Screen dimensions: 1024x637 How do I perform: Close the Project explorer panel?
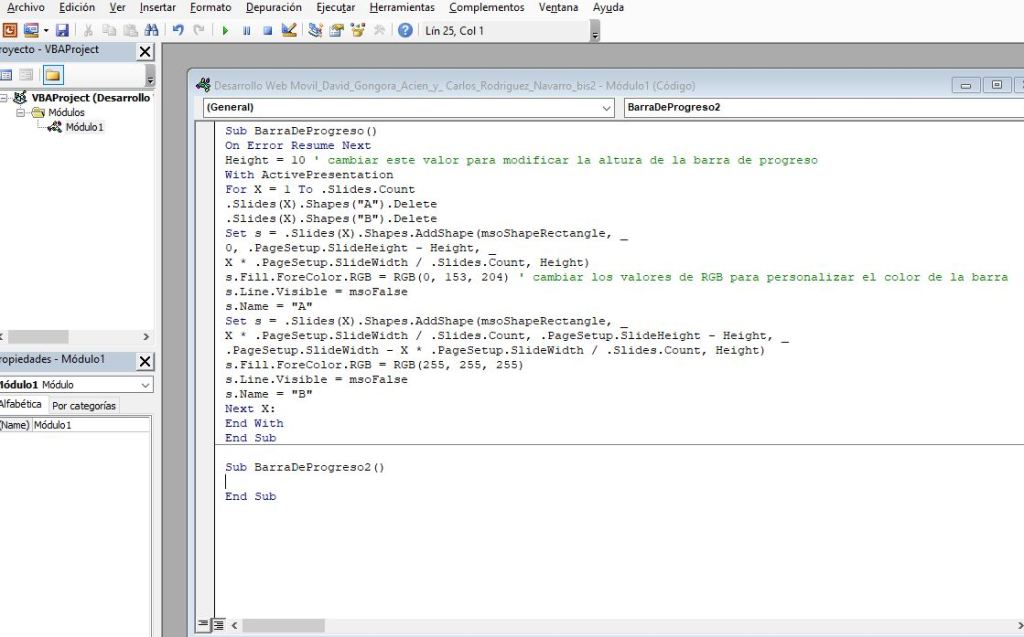[145, 51]
